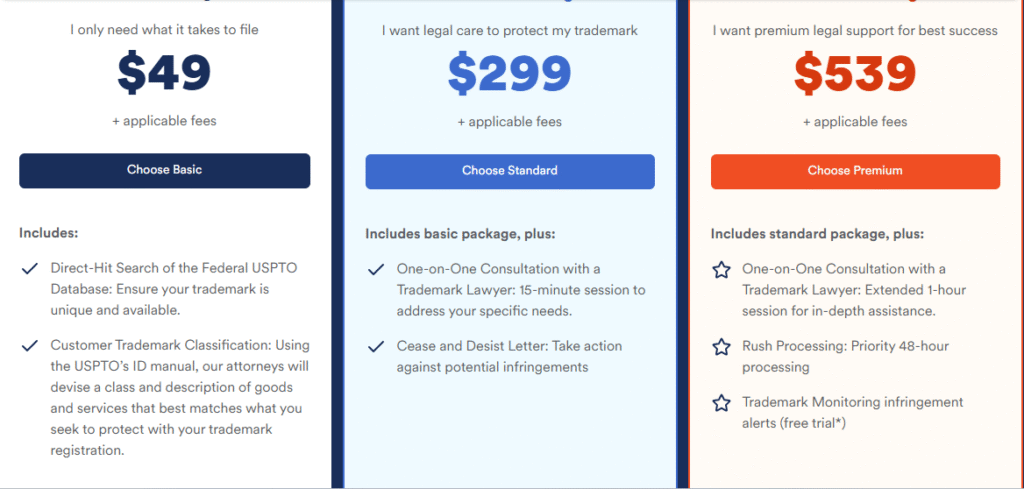
Task: Click the $539 premium price
Action: (856, 72)
